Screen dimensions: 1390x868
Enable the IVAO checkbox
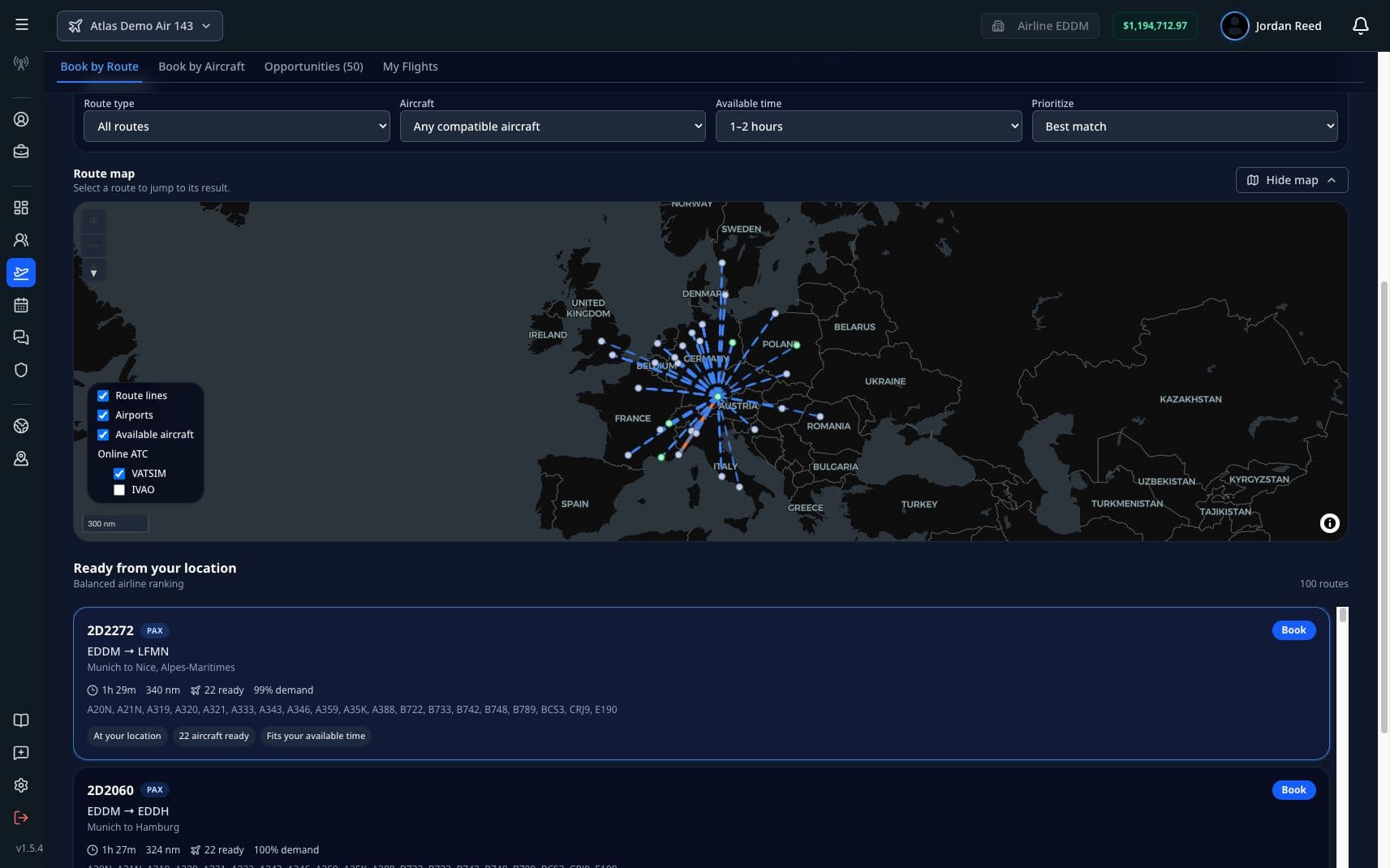tap(119, 490)
